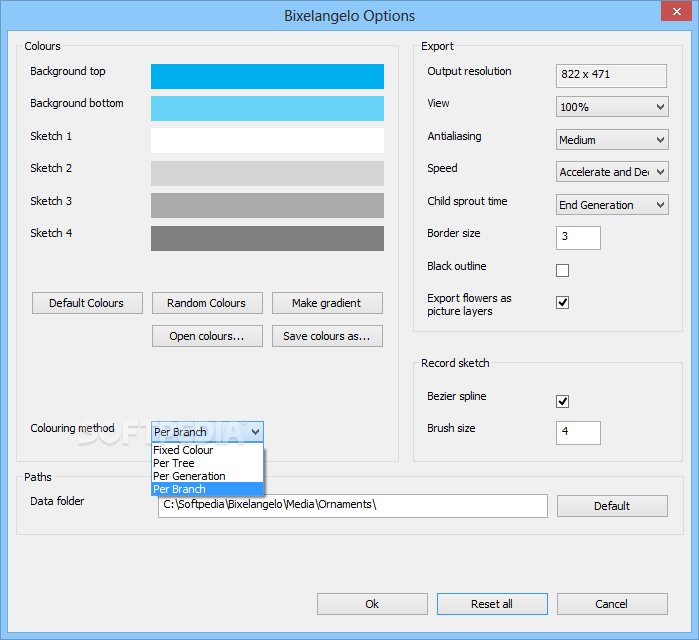Expand the Child sprout time dropdown
The image size is (699, 640).
[612, 205]
